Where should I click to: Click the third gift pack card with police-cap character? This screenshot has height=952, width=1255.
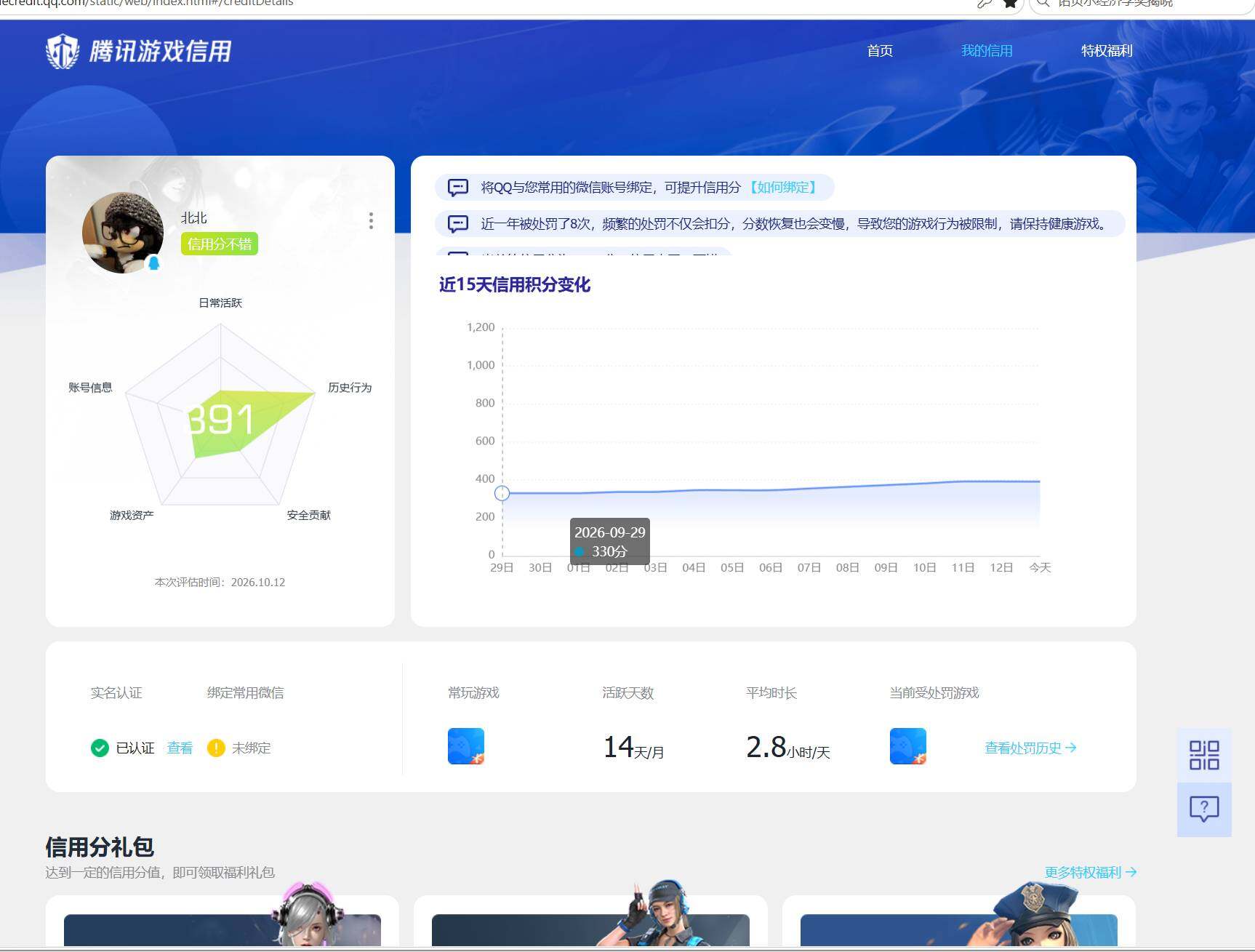tap(959, 921)
